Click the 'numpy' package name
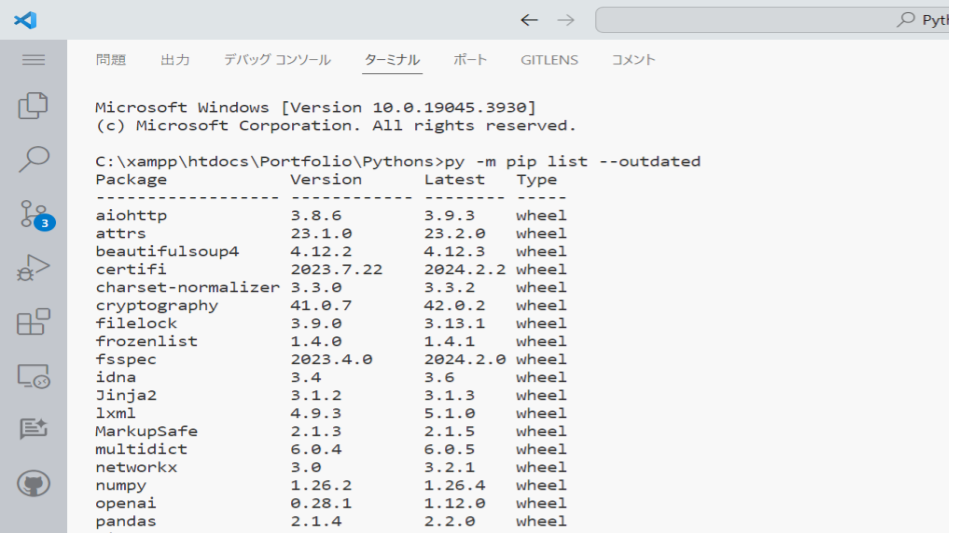The image size is (960, 540). [121, 486]
